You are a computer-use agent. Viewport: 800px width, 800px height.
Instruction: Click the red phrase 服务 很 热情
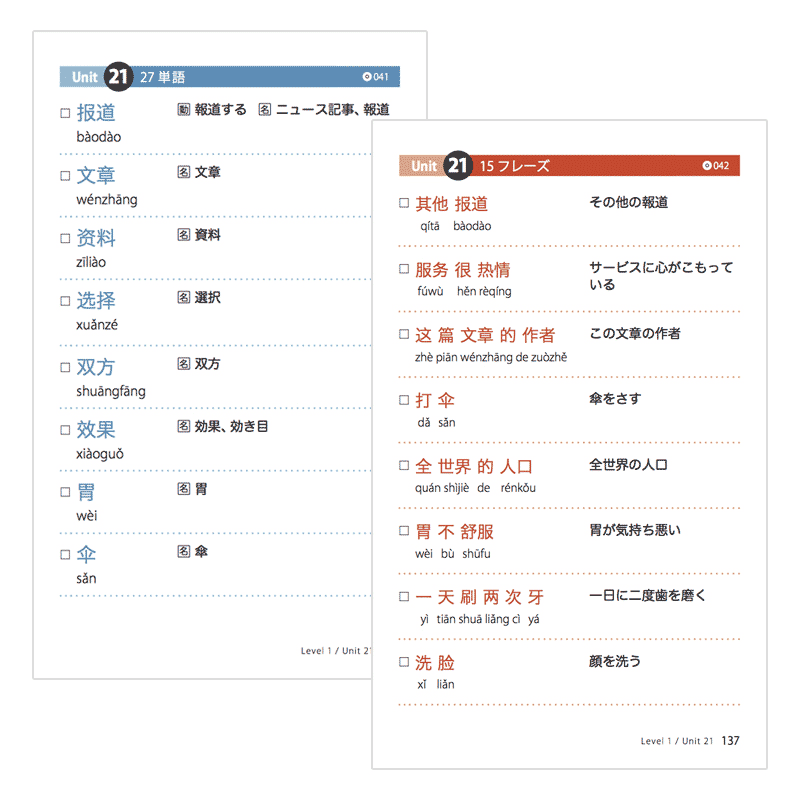[x=463, y=270]
